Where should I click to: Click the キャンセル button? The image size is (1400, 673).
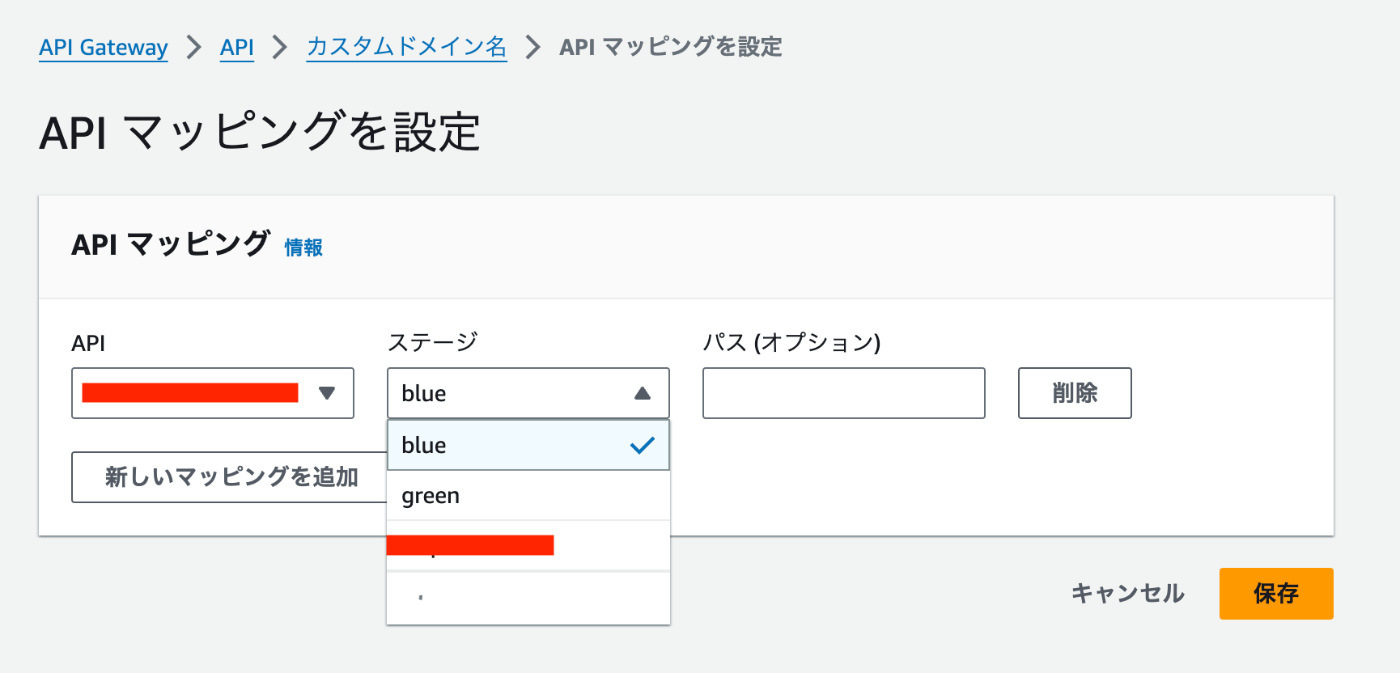1127,594
